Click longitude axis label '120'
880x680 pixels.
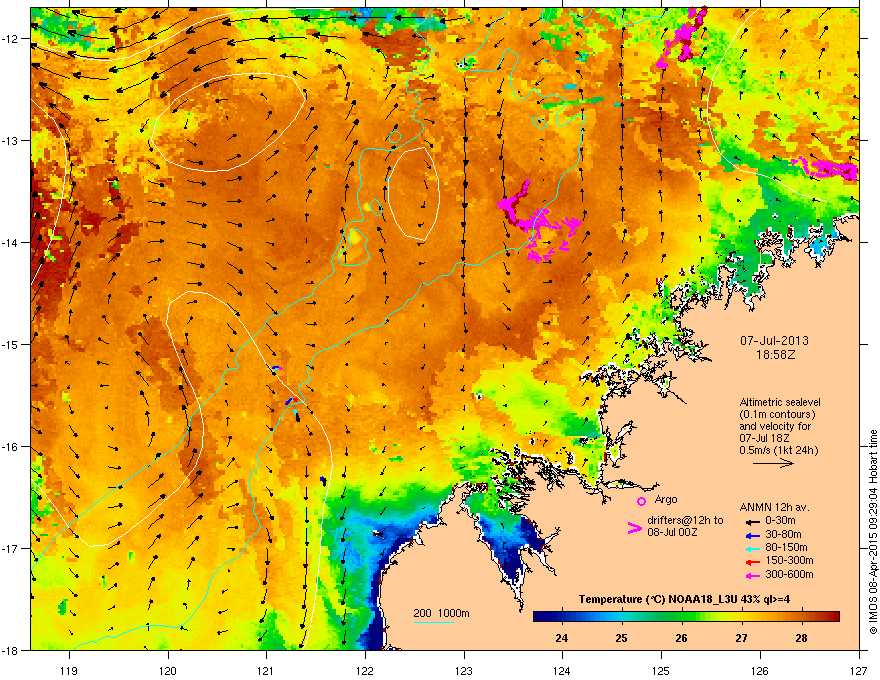(168, 670)
